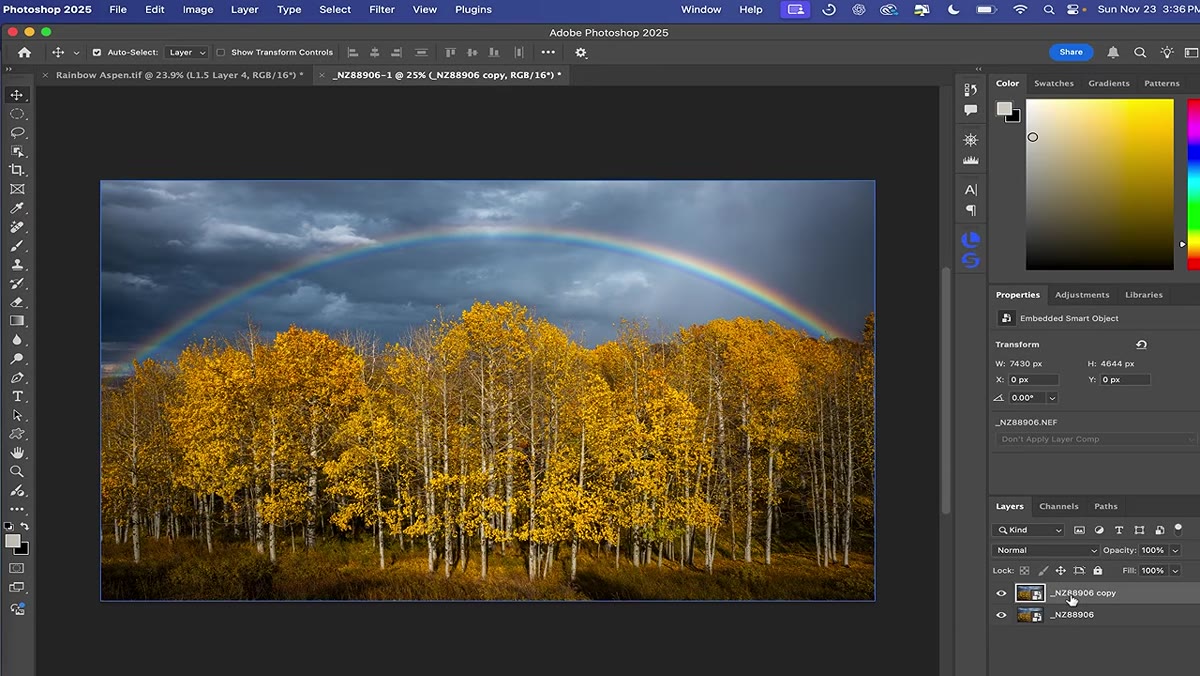
Task: Switch to the Swatches tab
Action: (x=1054, y=83)
